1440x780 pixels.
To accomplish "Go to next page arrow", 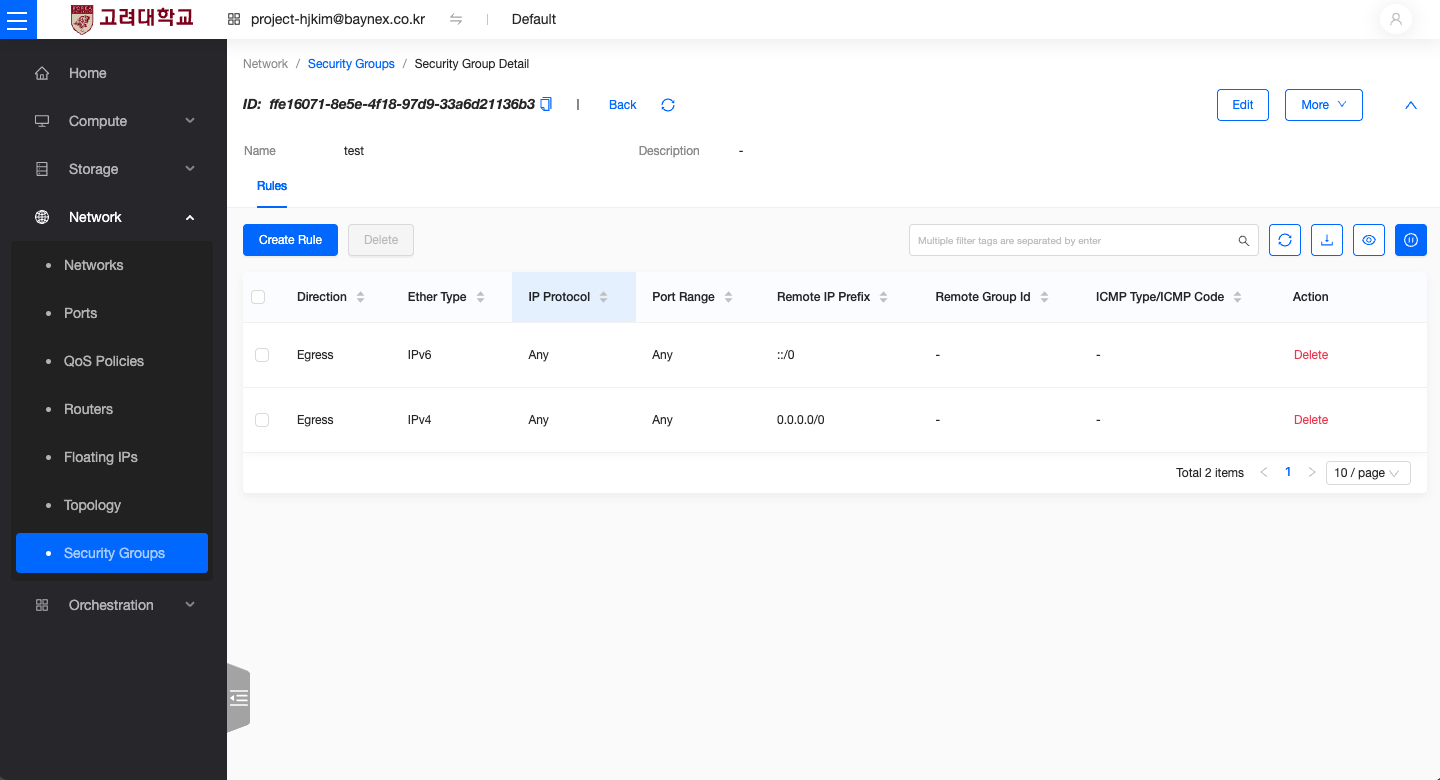I will click(1312, 473).
